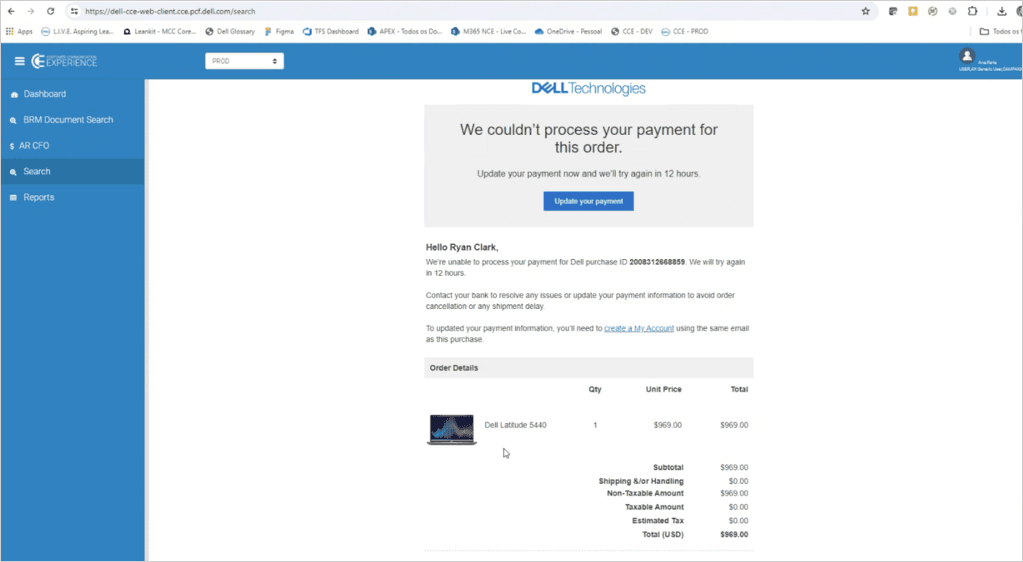
Task: Click the round beige extension icon
Action: click(x=933, y=11)
